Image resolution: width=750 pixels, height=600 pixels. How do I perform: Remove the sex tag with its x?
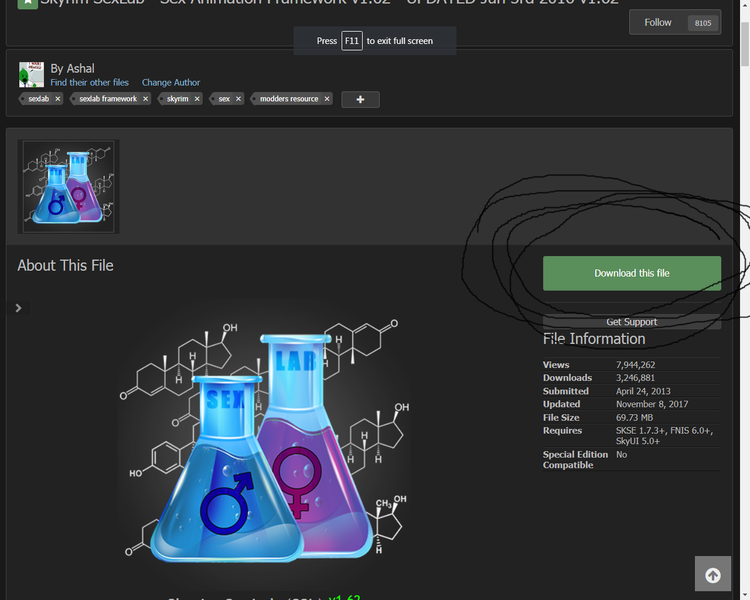tap(238, 99)
